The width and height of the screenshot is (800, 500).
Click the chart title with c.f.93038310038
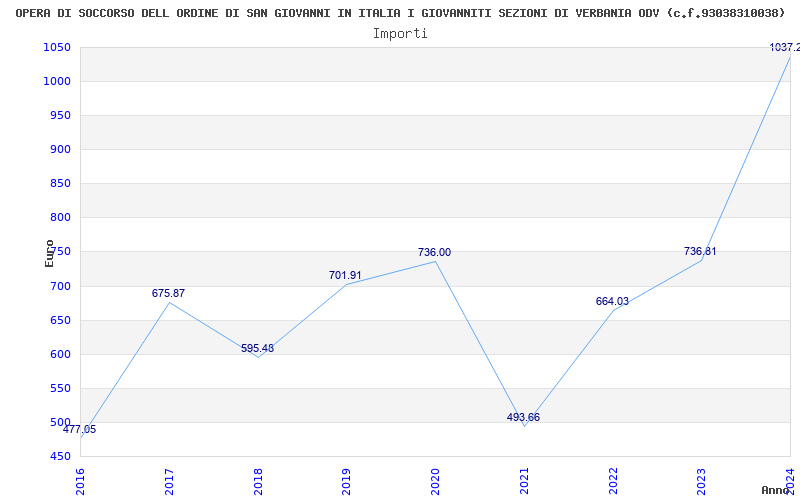pos(400,13)
